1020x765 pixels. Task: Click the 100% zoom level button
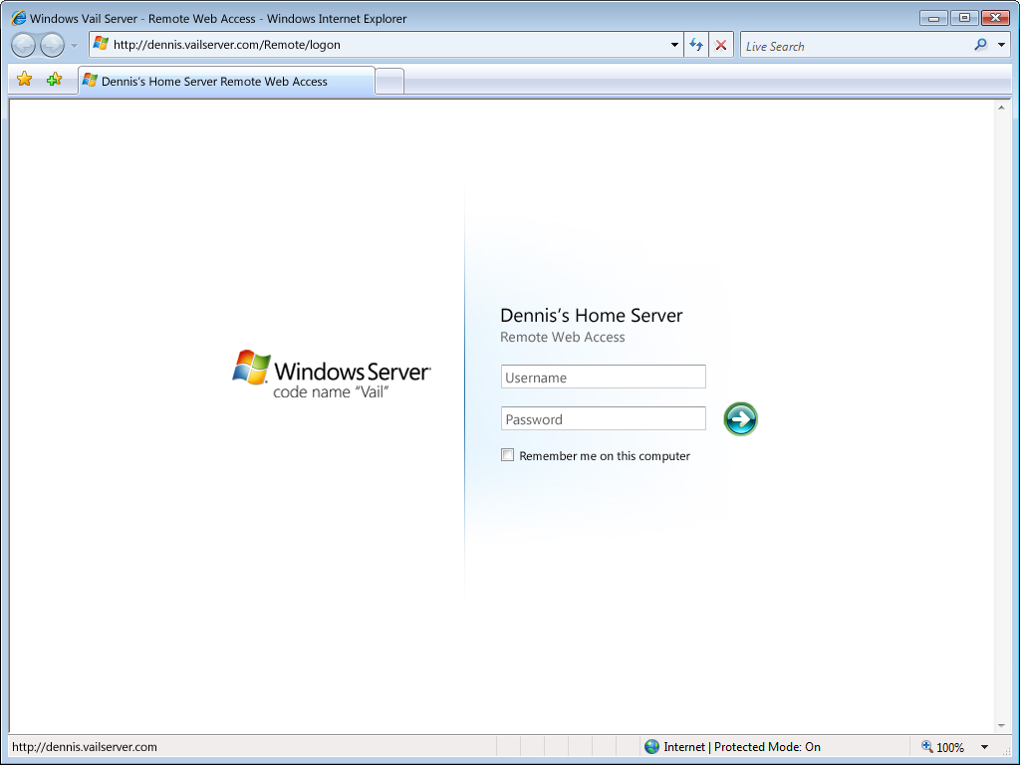[x=943, y=747]
